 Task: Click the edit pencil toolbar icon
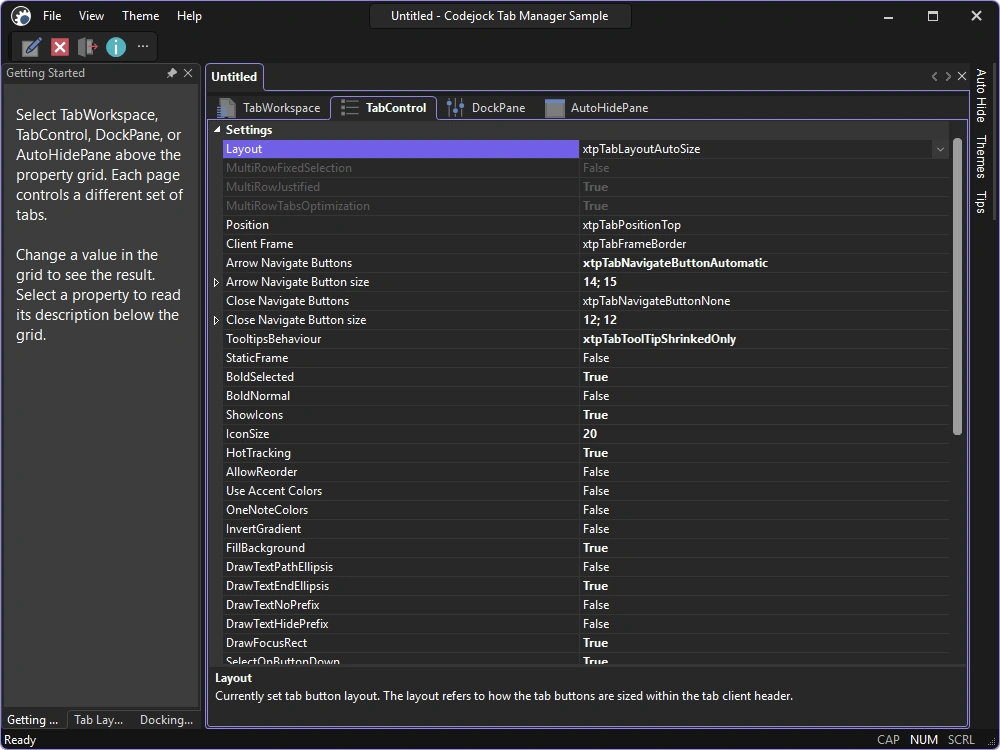pyautogui.click(x=31, y=47)
